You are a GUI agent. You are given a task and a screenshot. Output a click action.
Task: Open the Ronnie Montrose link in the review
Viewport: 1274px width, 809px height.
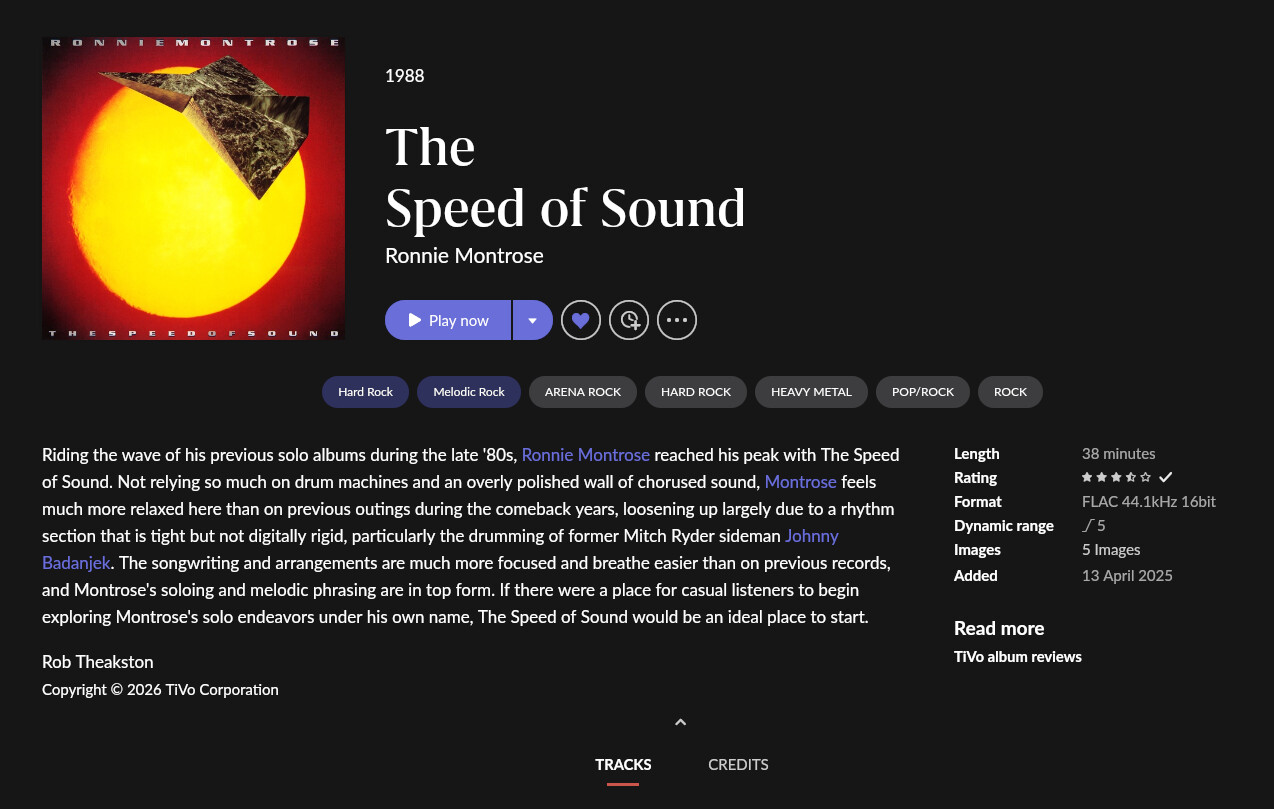(x=586, y=455)
